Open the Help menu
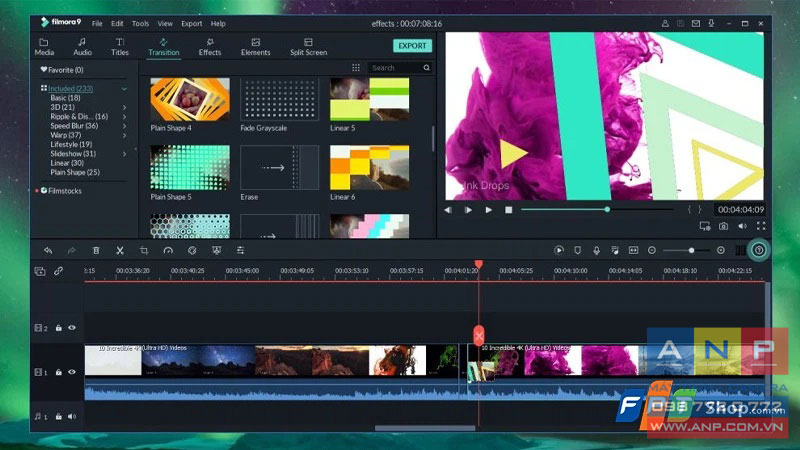Image resolution: width=800 pixels, height=450 pixels. [218, 23]
